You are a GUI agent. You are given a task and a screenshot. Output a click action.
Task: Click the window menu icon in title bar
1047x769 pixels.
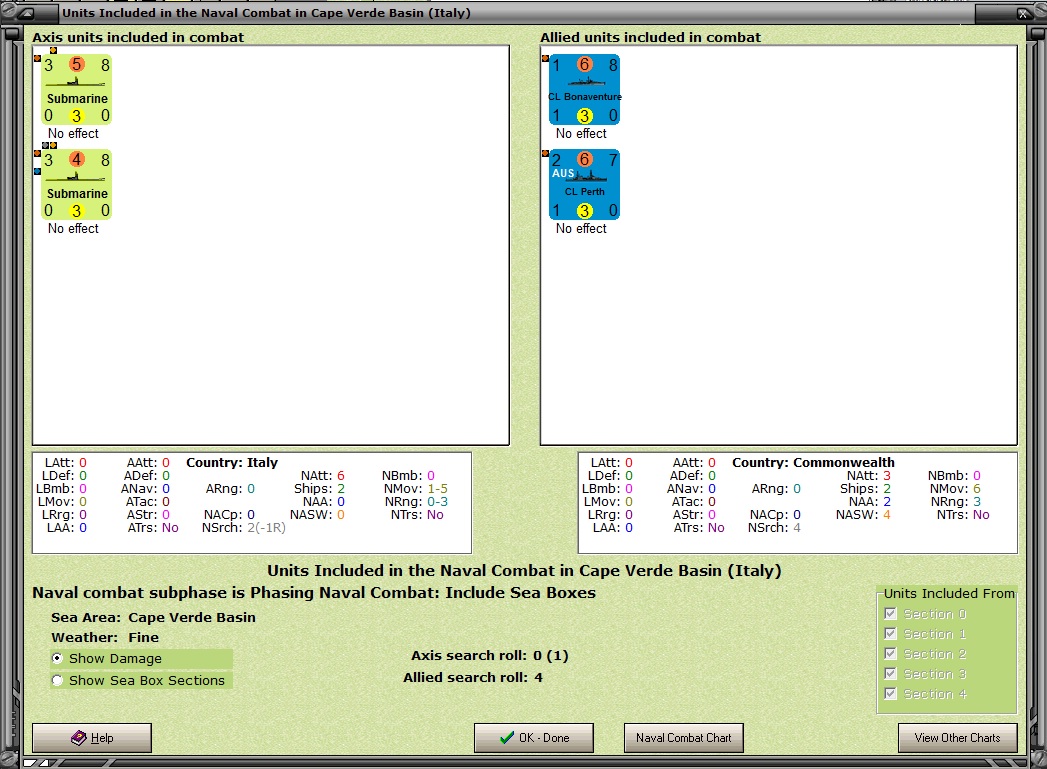pos(26,13)
